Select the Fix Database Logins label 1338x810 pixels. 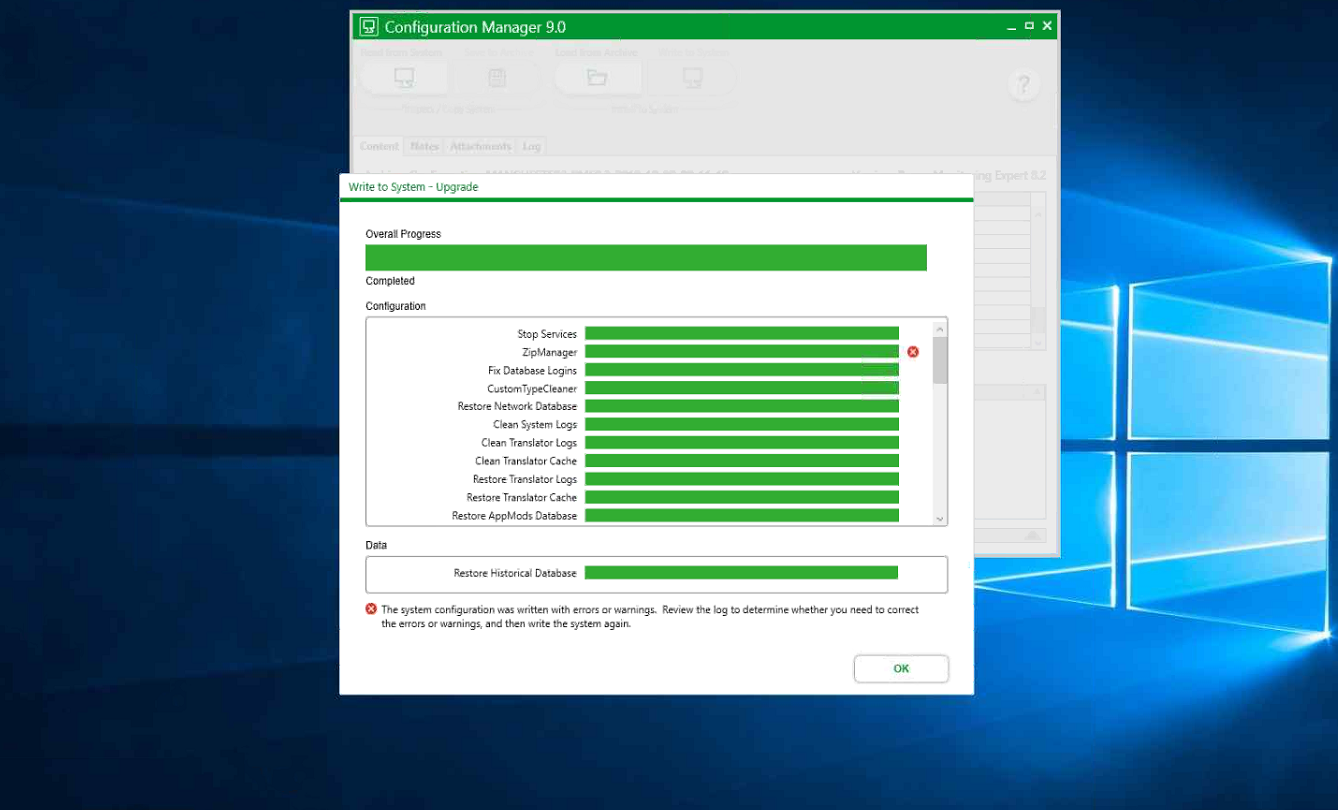pyautogui.click(x=532, y=370)
